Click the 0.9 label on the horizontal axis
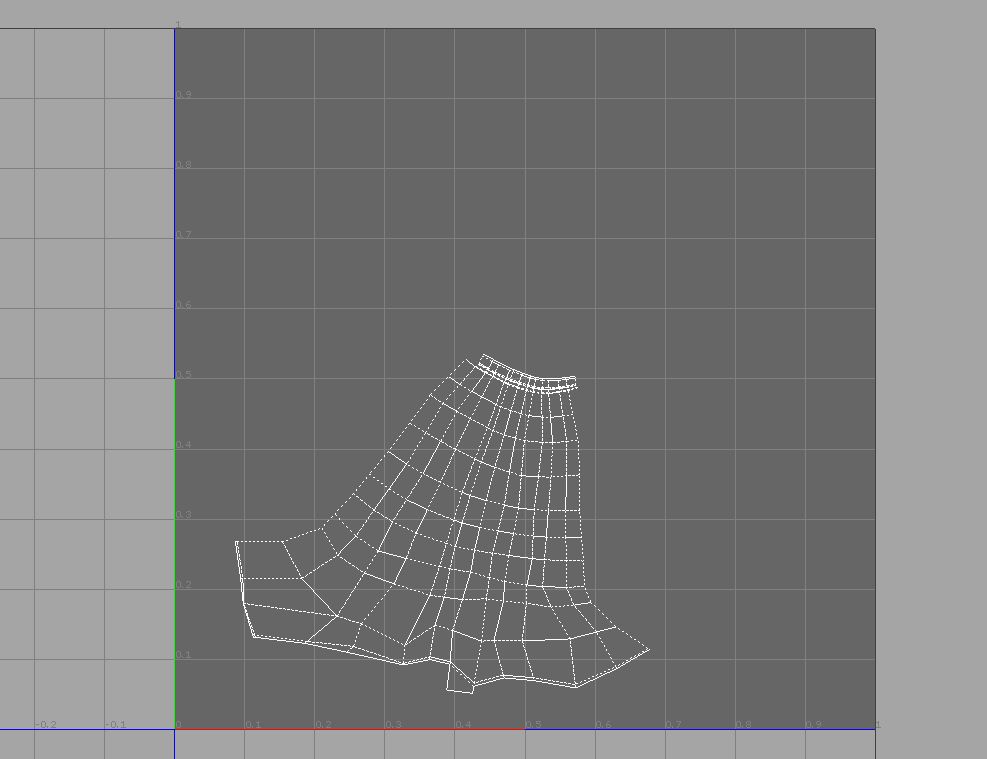The image size is (987, 759). coord(813,724)
